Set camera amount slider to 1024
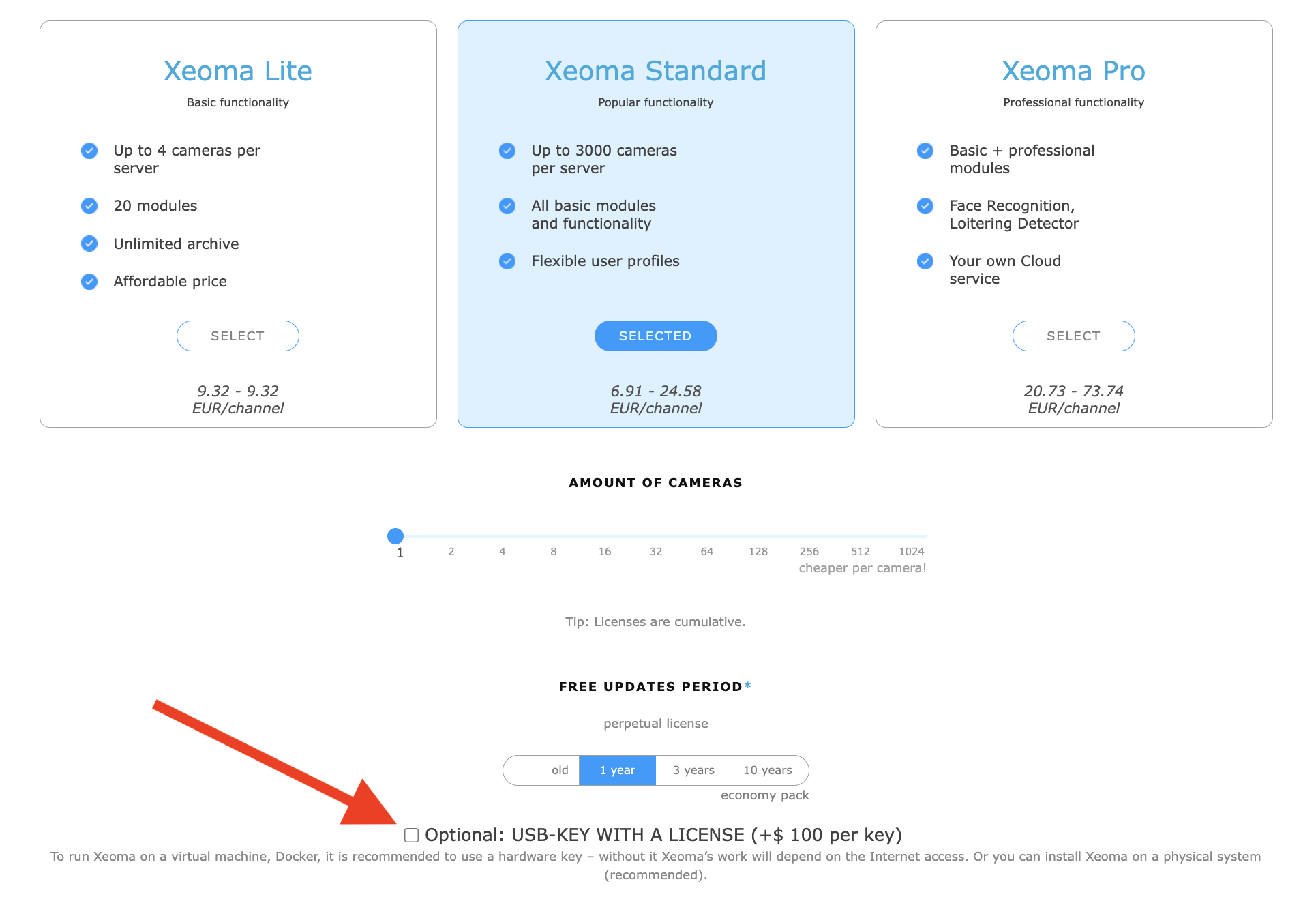Image resolution: width=1316 pixels, height=914 pixels. pos(912,537)
